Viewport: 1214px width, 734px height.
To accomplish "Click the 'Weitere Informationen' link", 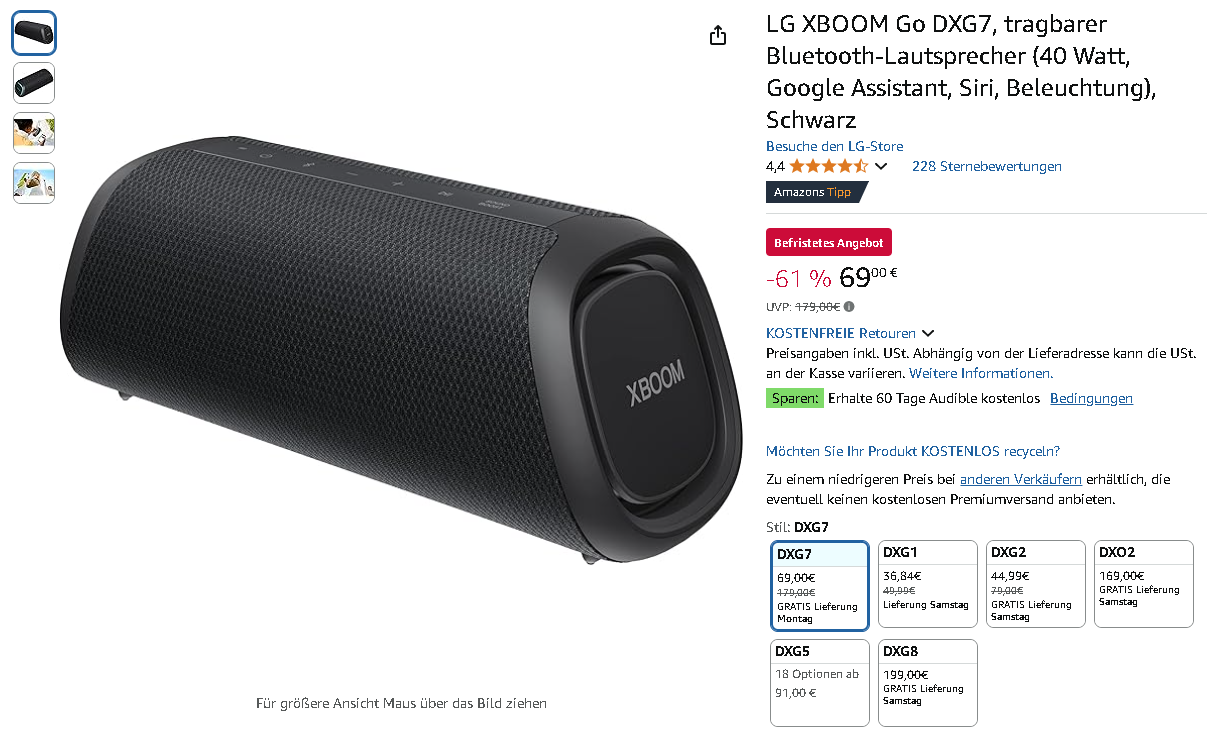I will click(980, 373).
